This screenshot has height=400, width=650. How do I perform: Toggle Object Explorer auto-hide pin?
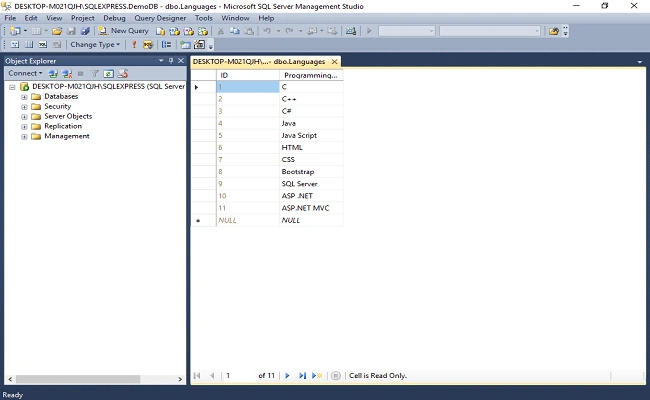[x=171, y=61]
